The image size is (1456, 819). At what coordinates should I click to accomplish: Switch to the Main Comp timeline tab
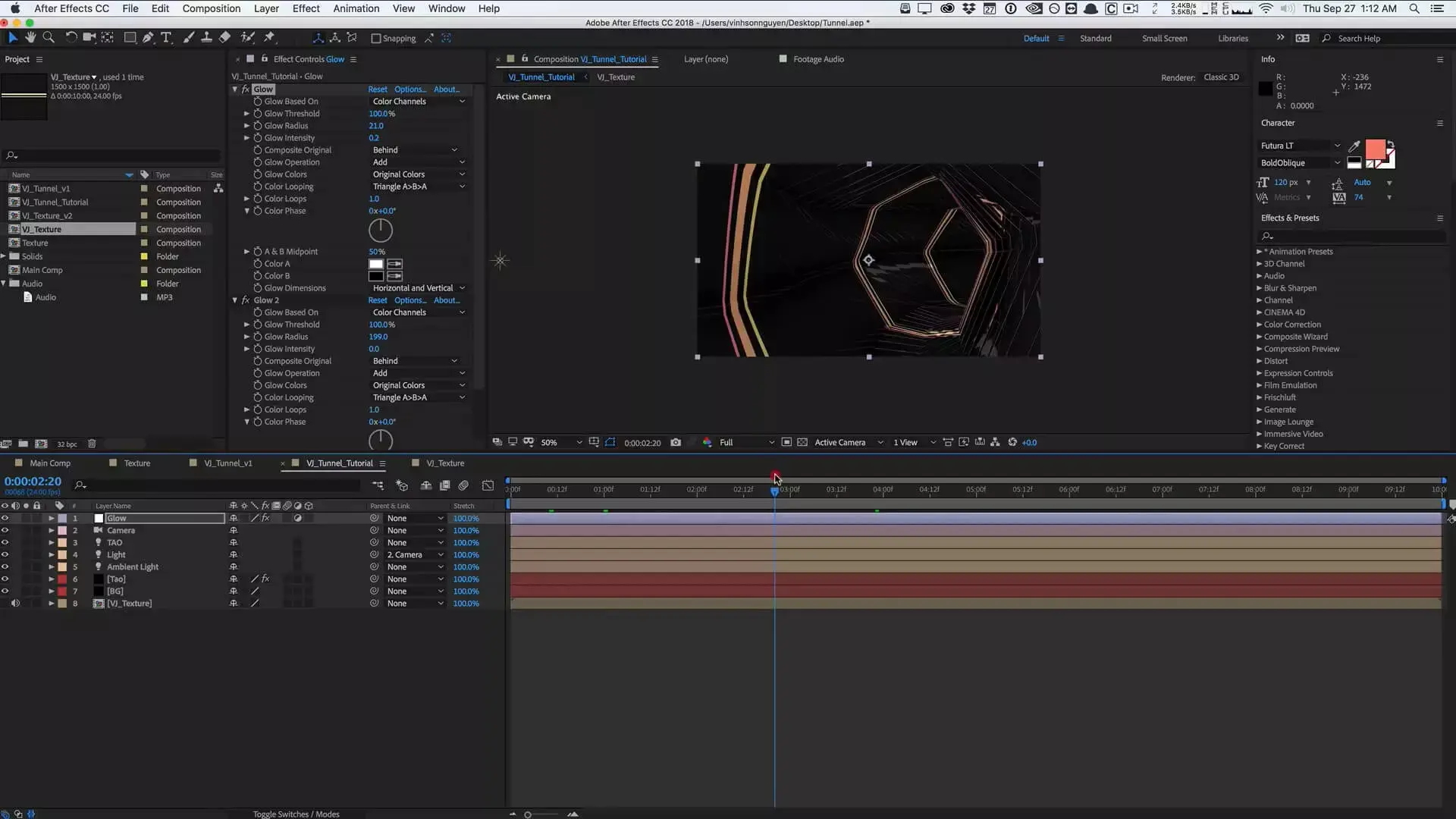tap(50, 463)
